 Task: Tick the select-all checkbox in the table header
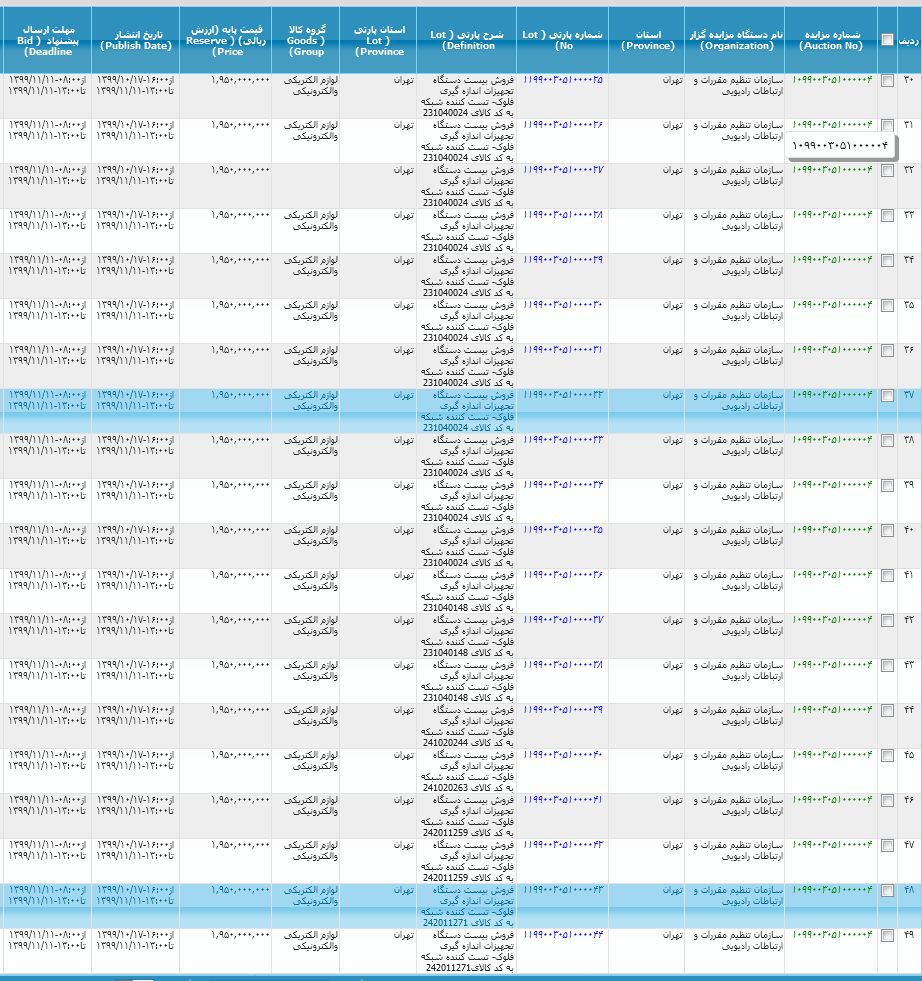pos(888,40)
